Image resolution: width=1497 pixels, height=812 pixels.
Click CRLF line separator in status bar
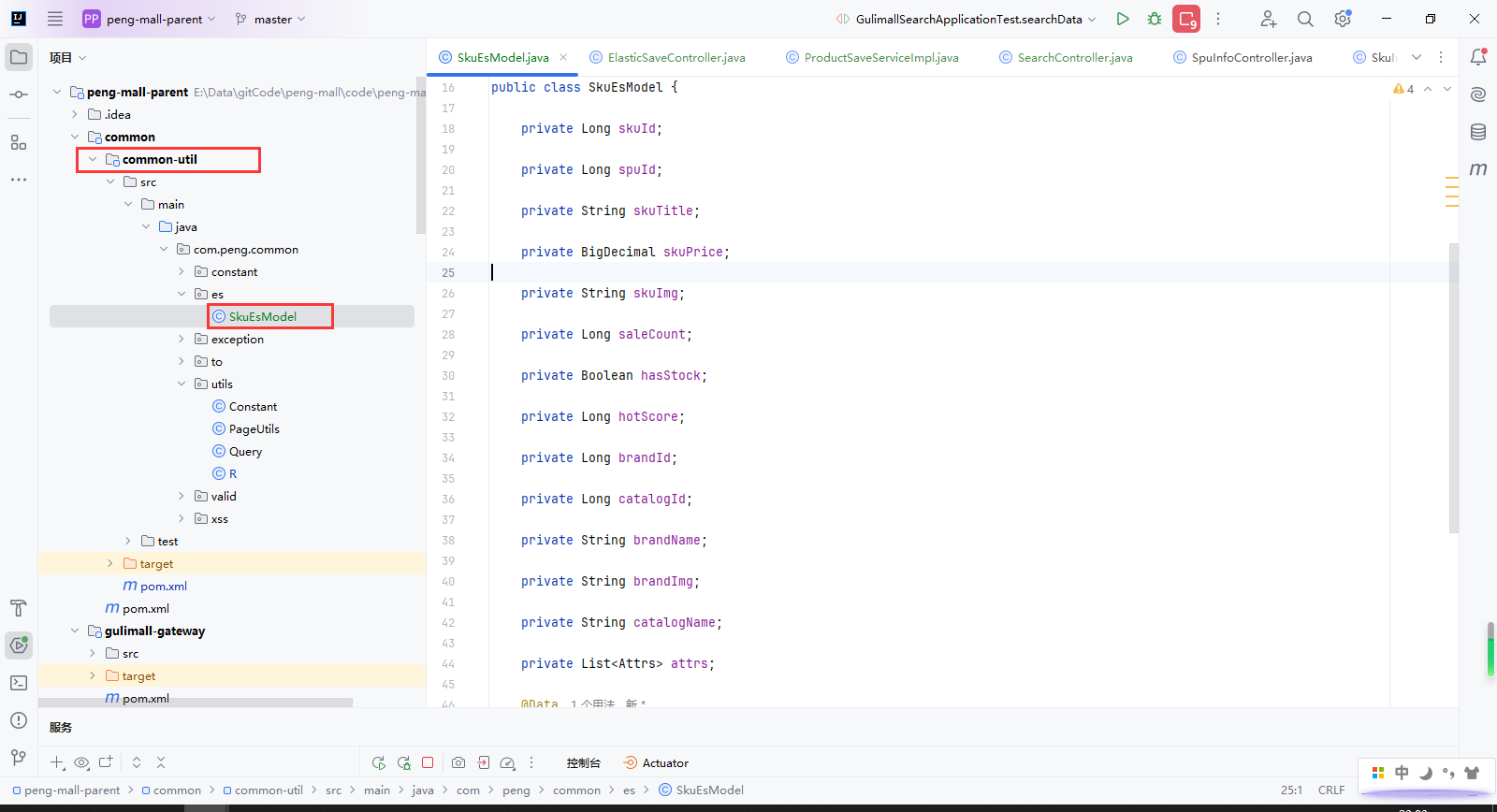coord(1331,790)
